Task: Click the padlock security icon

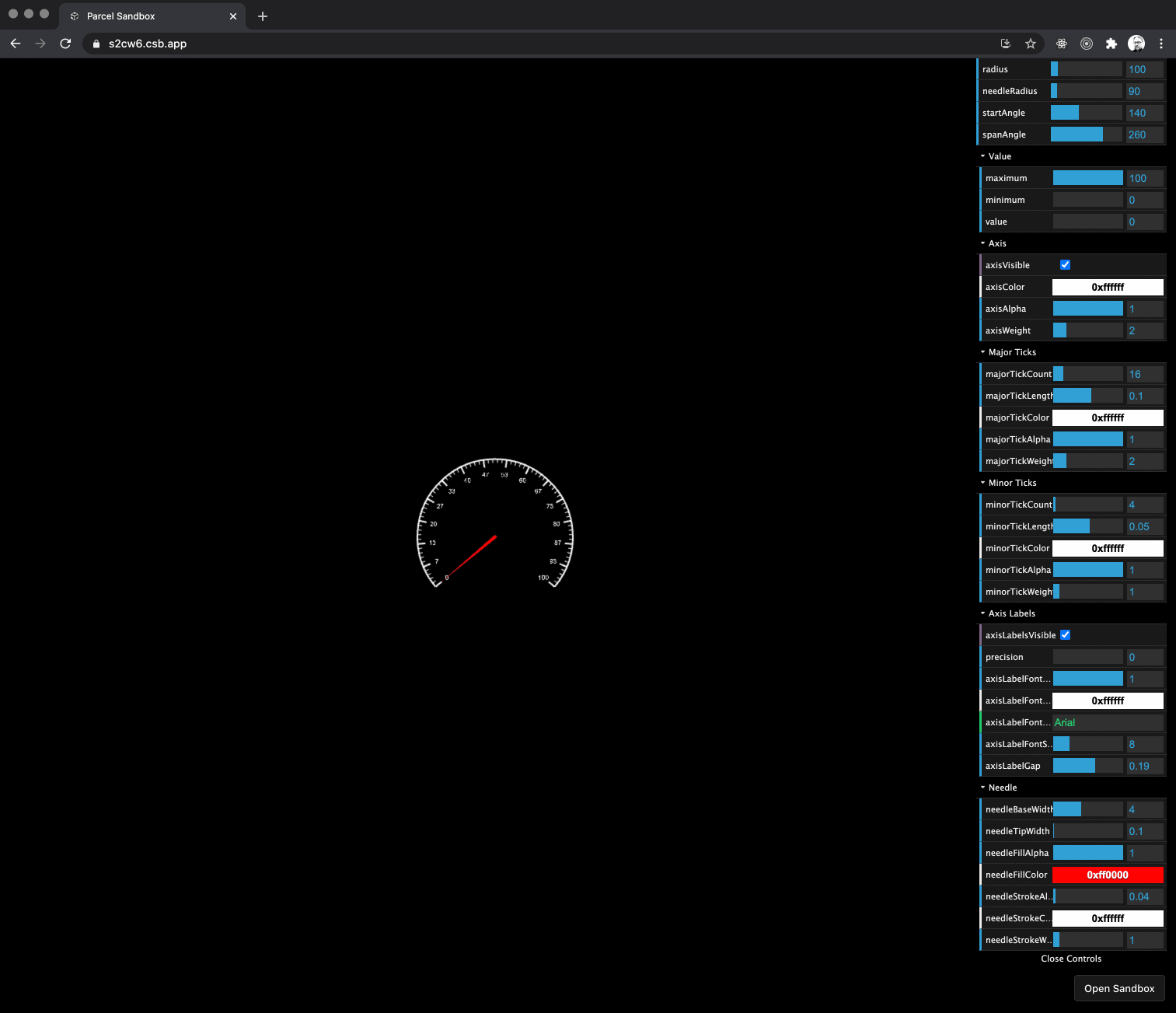Action: click(x=95, y=44)
